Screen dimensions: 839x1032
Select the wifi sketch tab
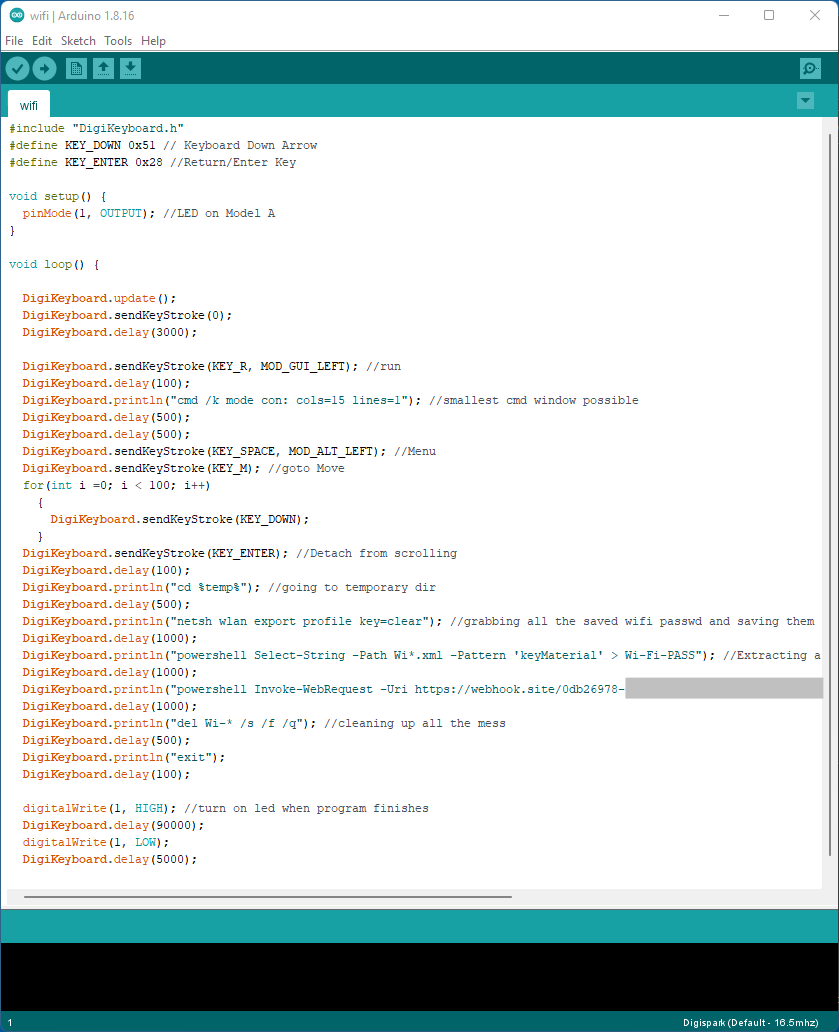(28, 105)
